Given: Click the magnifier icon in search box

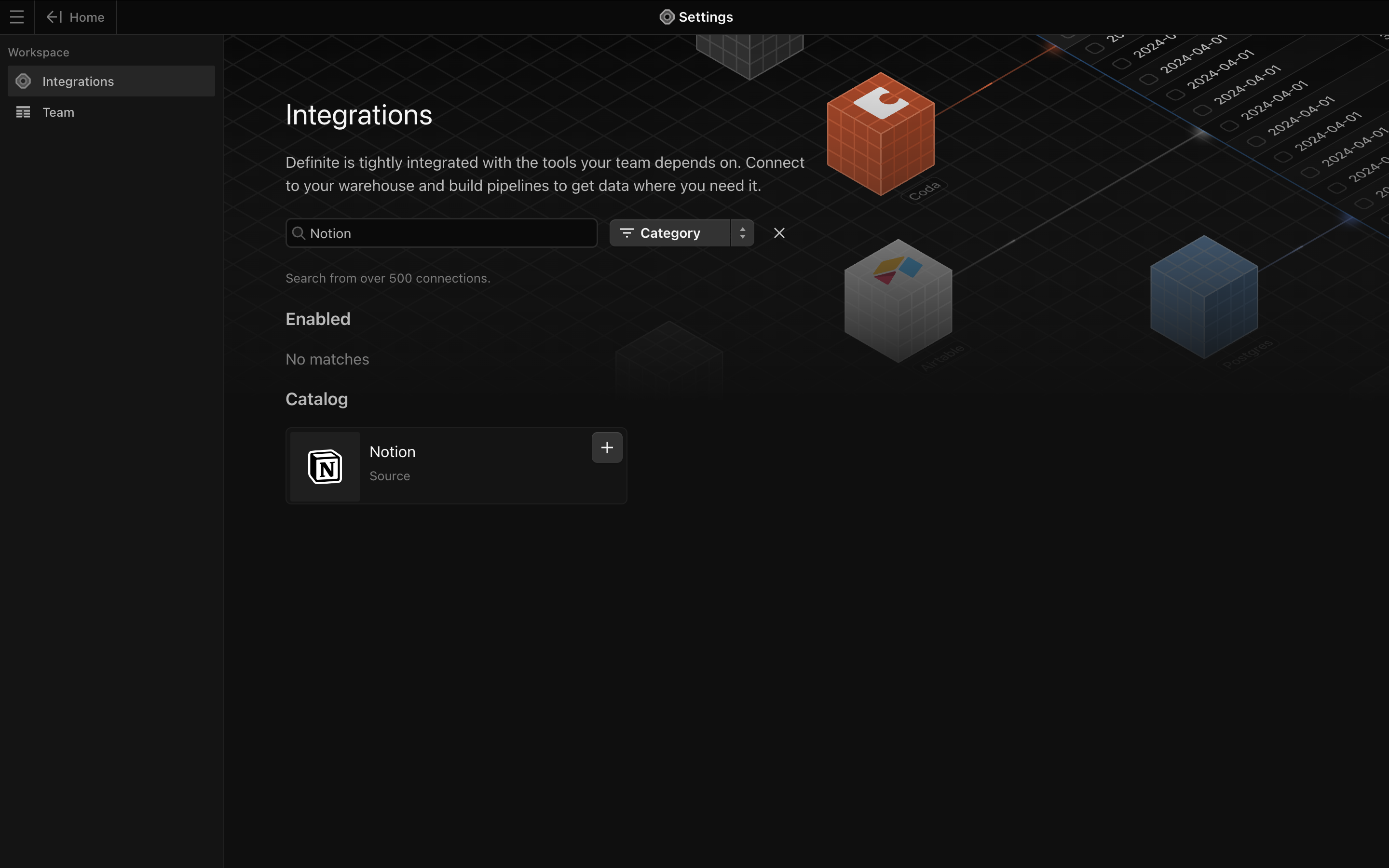Looking at the screenshot, I should (299, 233).
